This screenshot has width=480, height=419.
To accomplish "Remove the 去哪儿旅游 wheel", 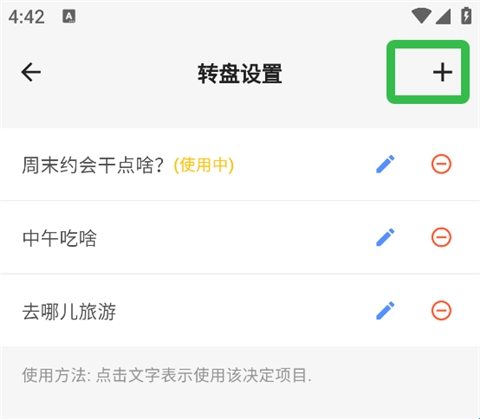I will click(441, 311).
